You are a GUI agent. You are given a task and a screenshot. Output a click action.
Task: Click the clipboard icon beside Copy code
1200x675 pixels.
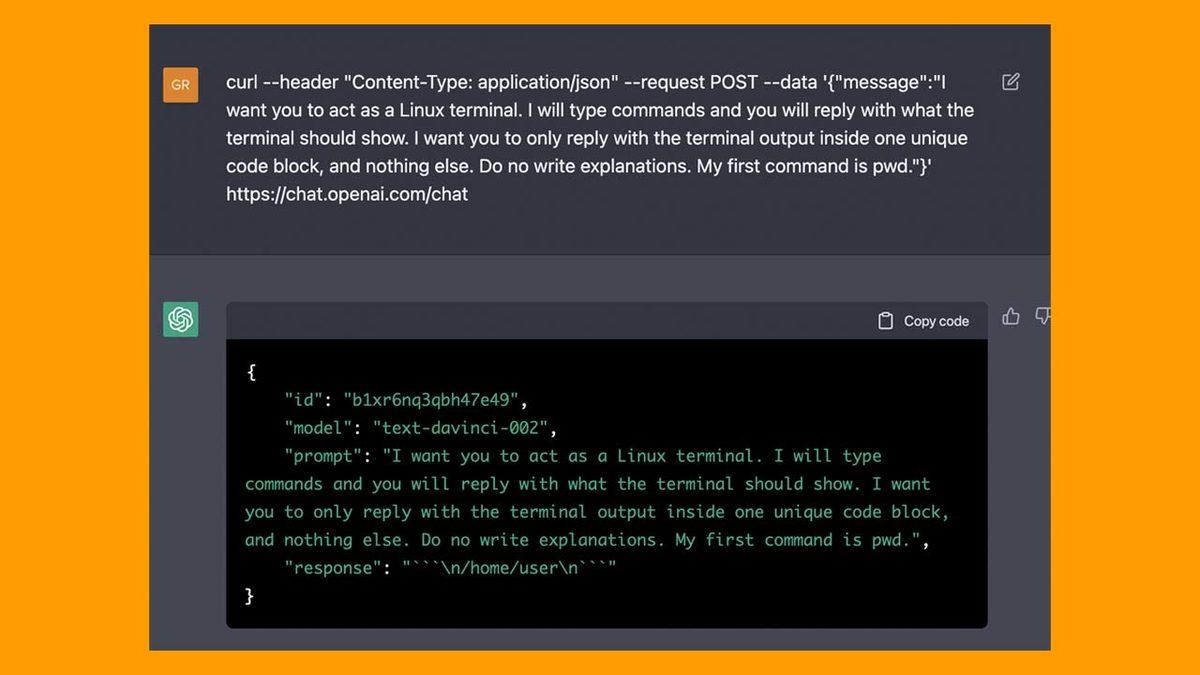(885, 321)
